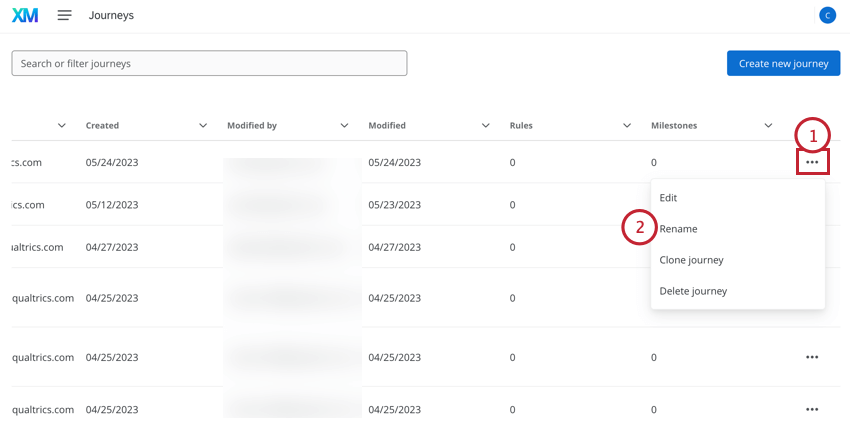This screenshot has width=850, height=425.
Task: Expand the Milestones column chevron
Action: pos(768,125)
